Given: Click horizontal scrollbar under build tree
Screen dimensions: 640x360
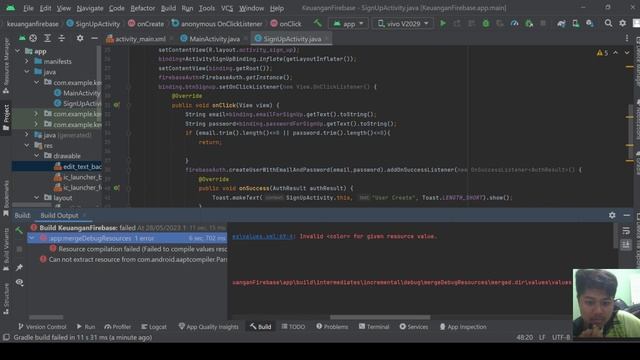Looking at the screenshot, I should pos(46,317).
